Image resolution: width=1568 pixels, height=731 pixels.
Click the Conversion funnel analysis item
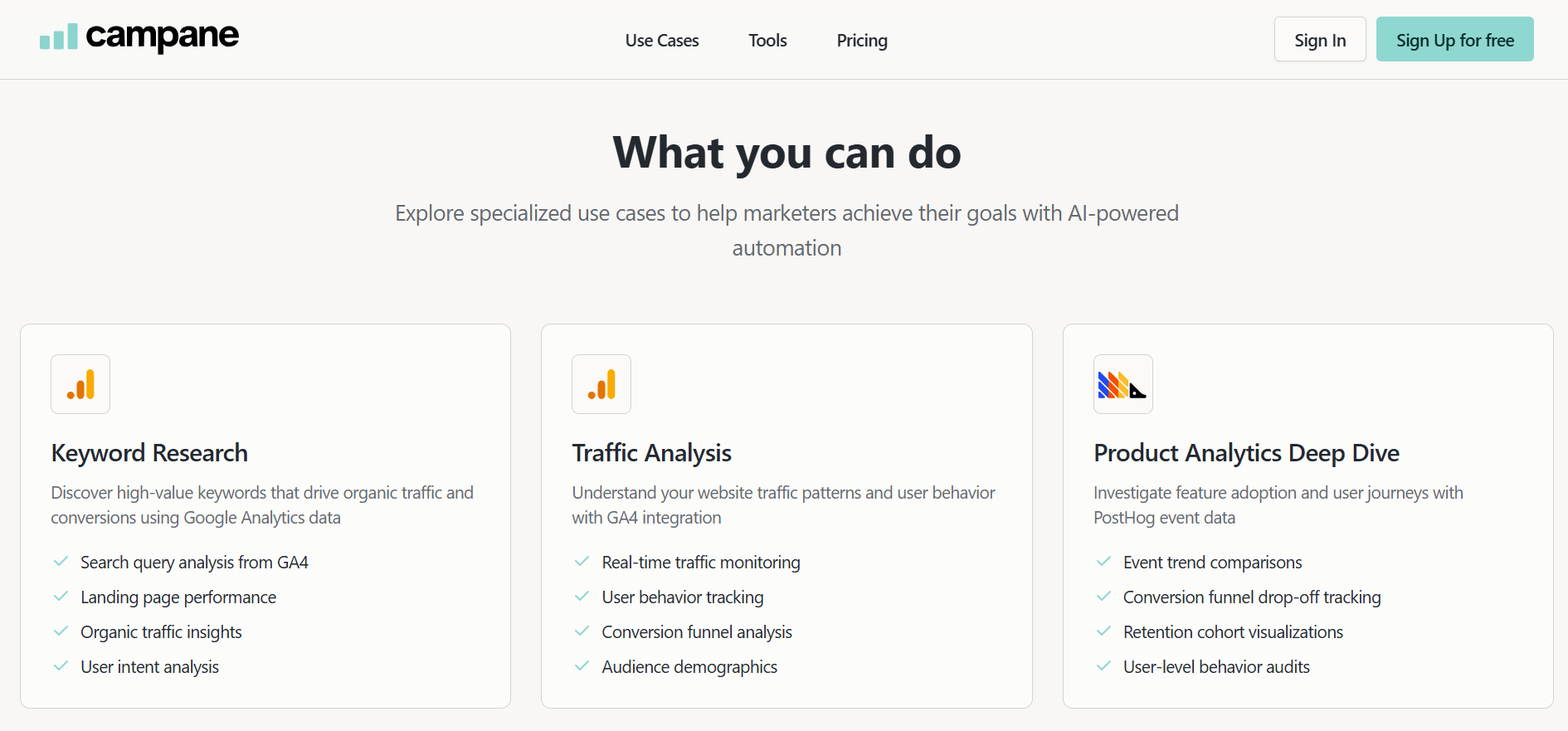point(696,631)
